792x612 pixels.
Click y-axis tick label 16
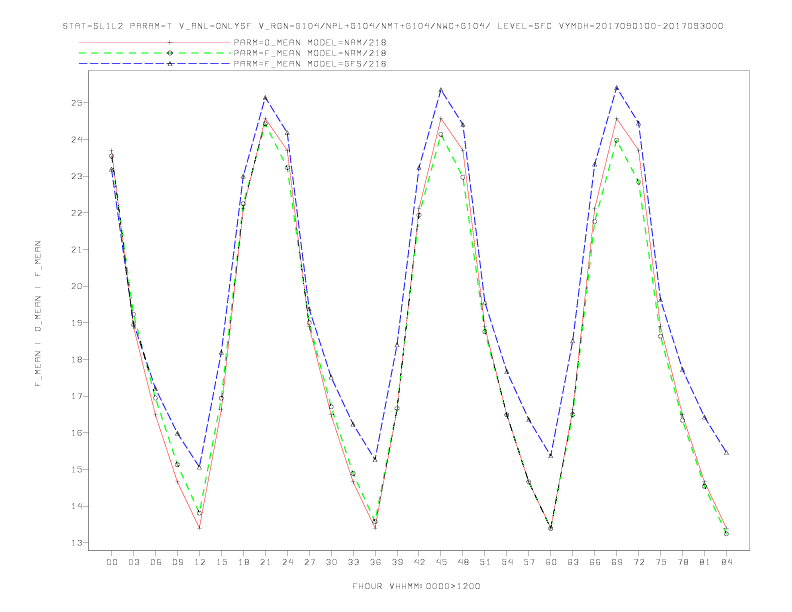(x=76, y=433)
